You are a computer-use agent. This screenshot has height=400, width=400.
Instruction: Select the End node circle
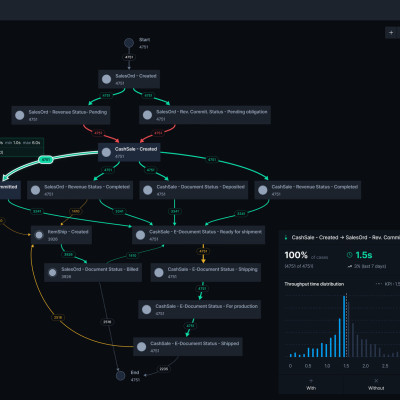120,376
